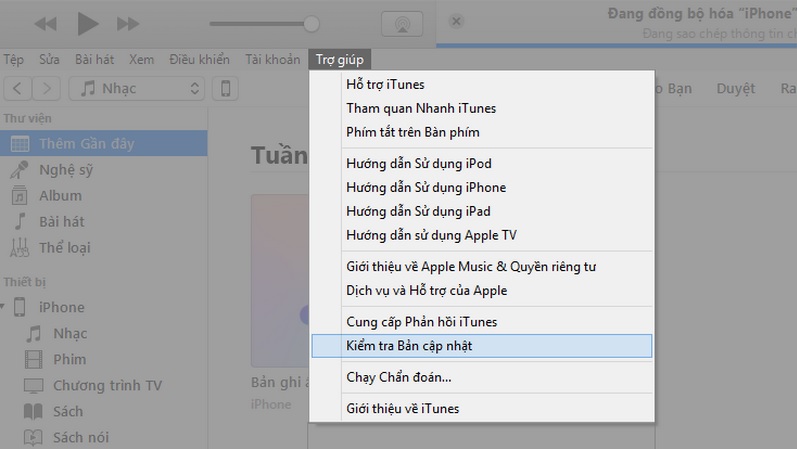The image size is (797, 449).
Task: Choose Chạy Chẩn đoán...
Action: pyautogui.click(x=482, y=377)
